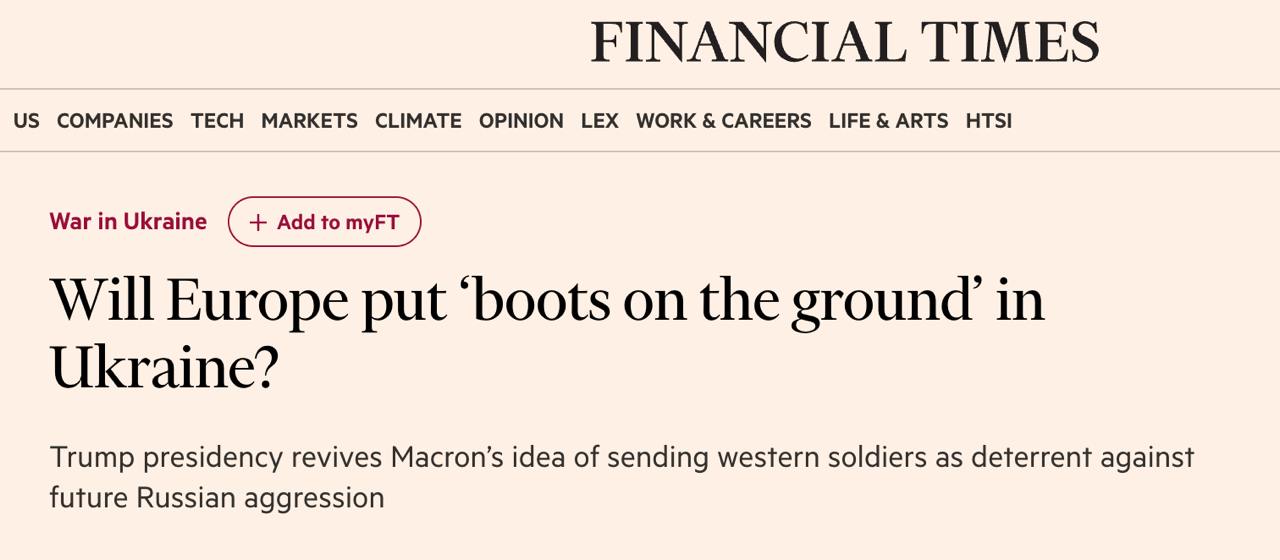Click the phrase 'boots on the ground' in headline

(721, 300)
